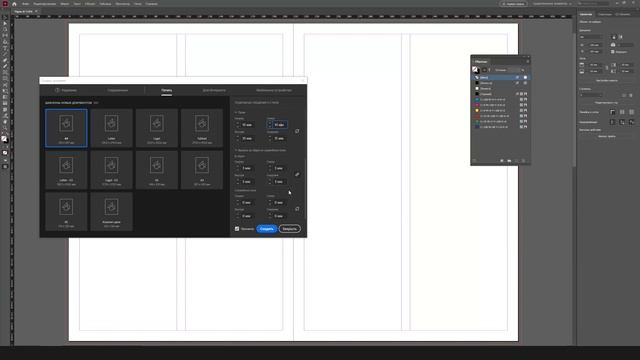Select the Rectangle tool
This screenshot has width=640, height=360.
[5, 79]
